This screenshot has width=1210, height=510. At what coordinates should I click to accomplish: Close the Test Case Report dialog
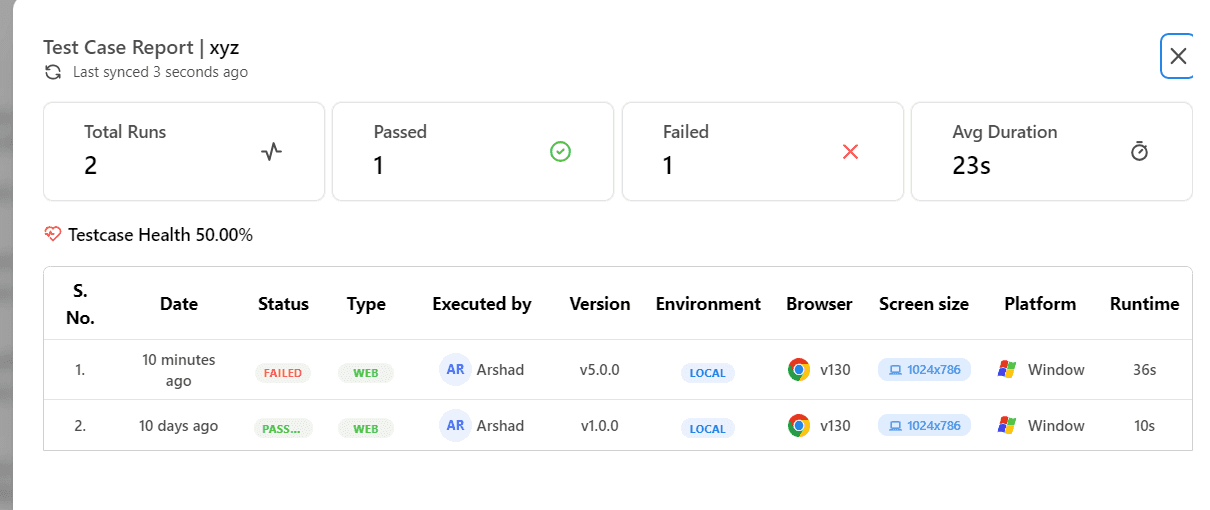click(1178, 56)
